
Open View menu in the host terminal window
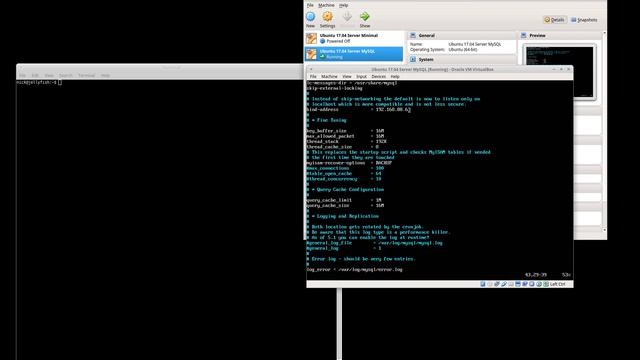(49, 76)
